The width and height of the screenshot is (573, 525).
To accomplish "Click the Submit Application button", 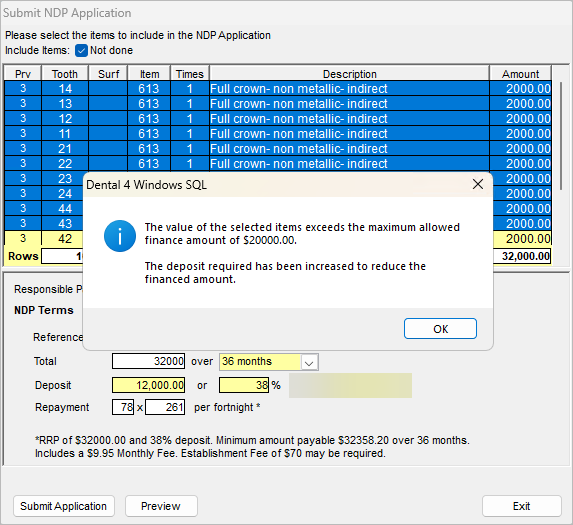I will (64, 506).
